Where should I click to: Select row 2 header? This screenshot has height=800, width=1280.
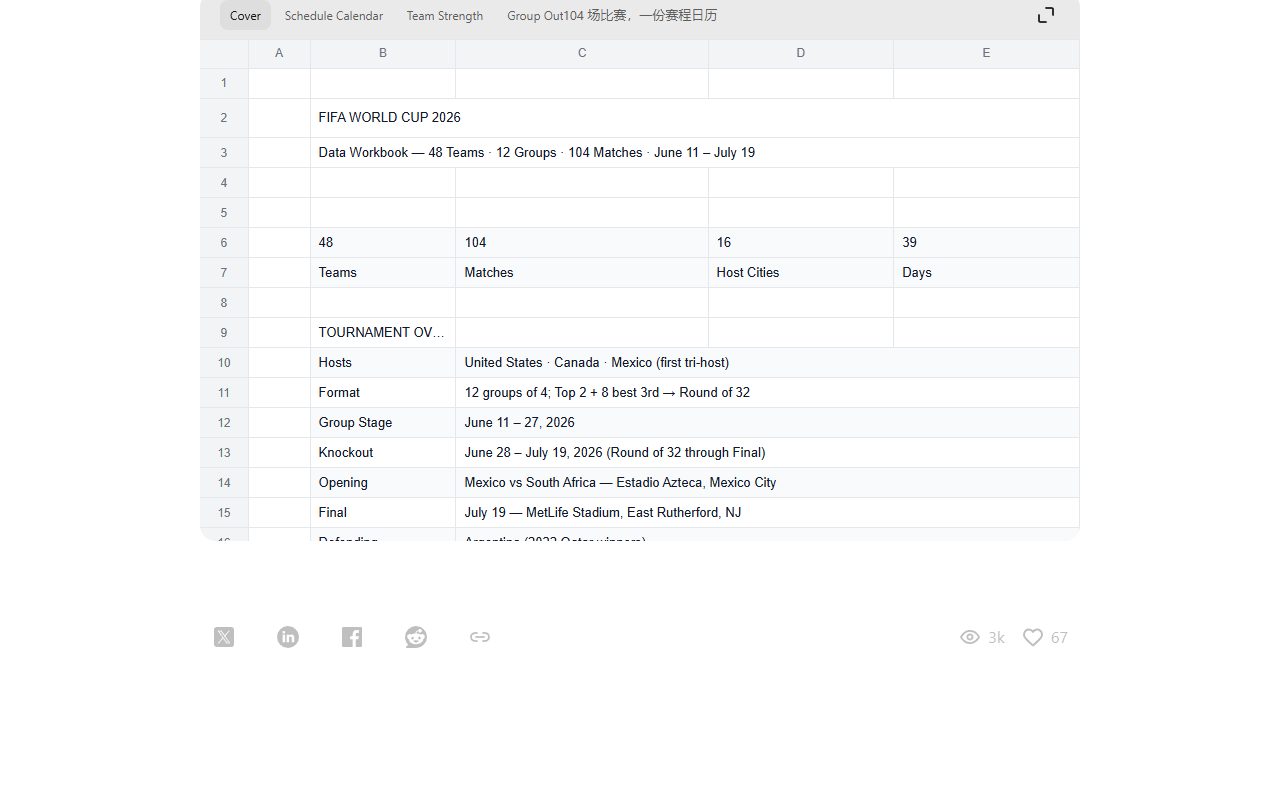pyautogui.click(x=224, y=118)
